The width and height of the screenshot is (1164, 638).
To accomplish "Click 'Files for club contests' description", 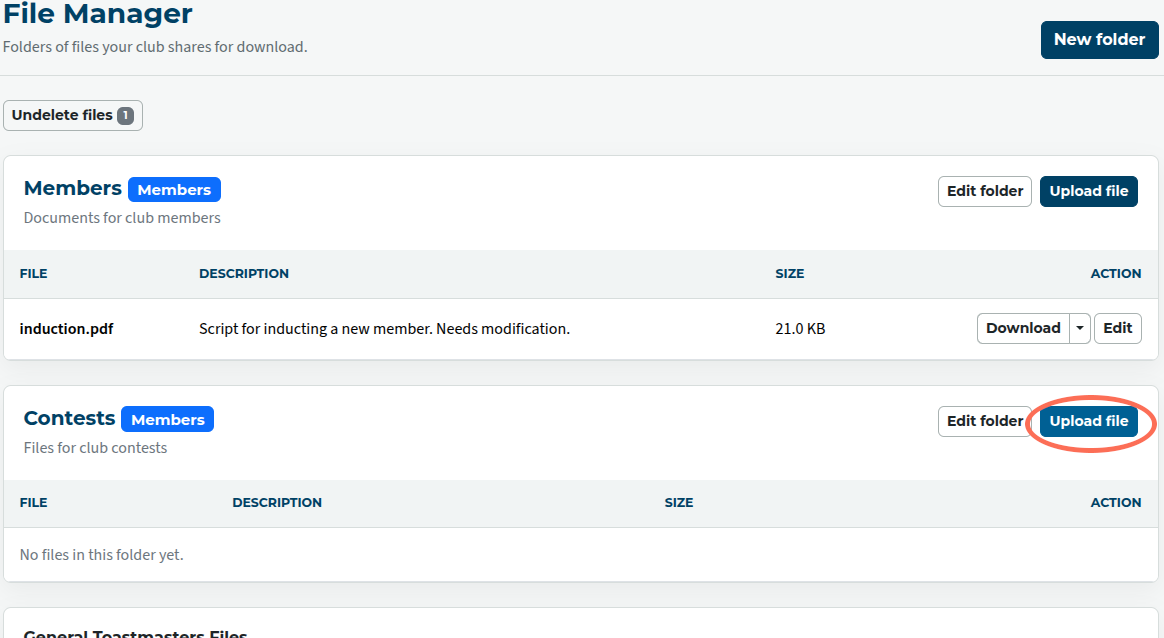I will pos(95,448).
